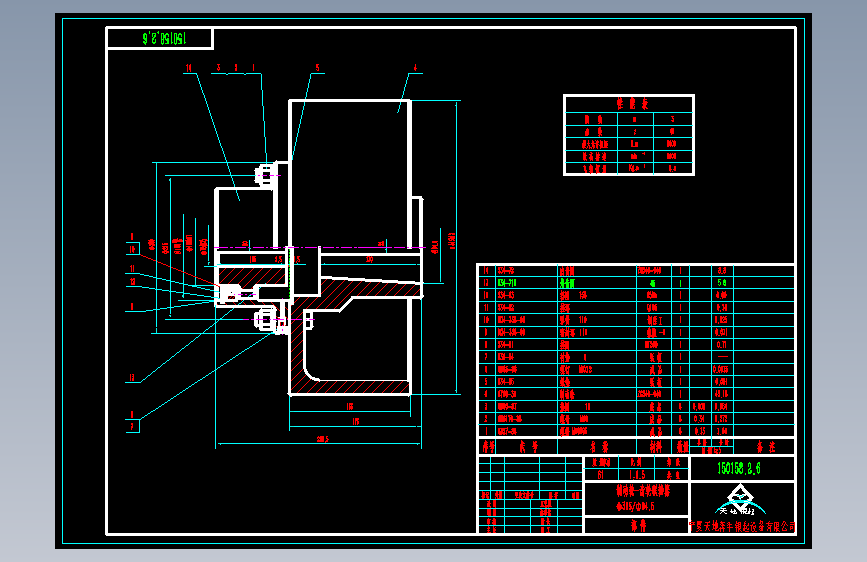867x562 pixels.
Task: Select the company name 宁夏天地奔牛银起设备有限公司
Action: coord(742,526)
